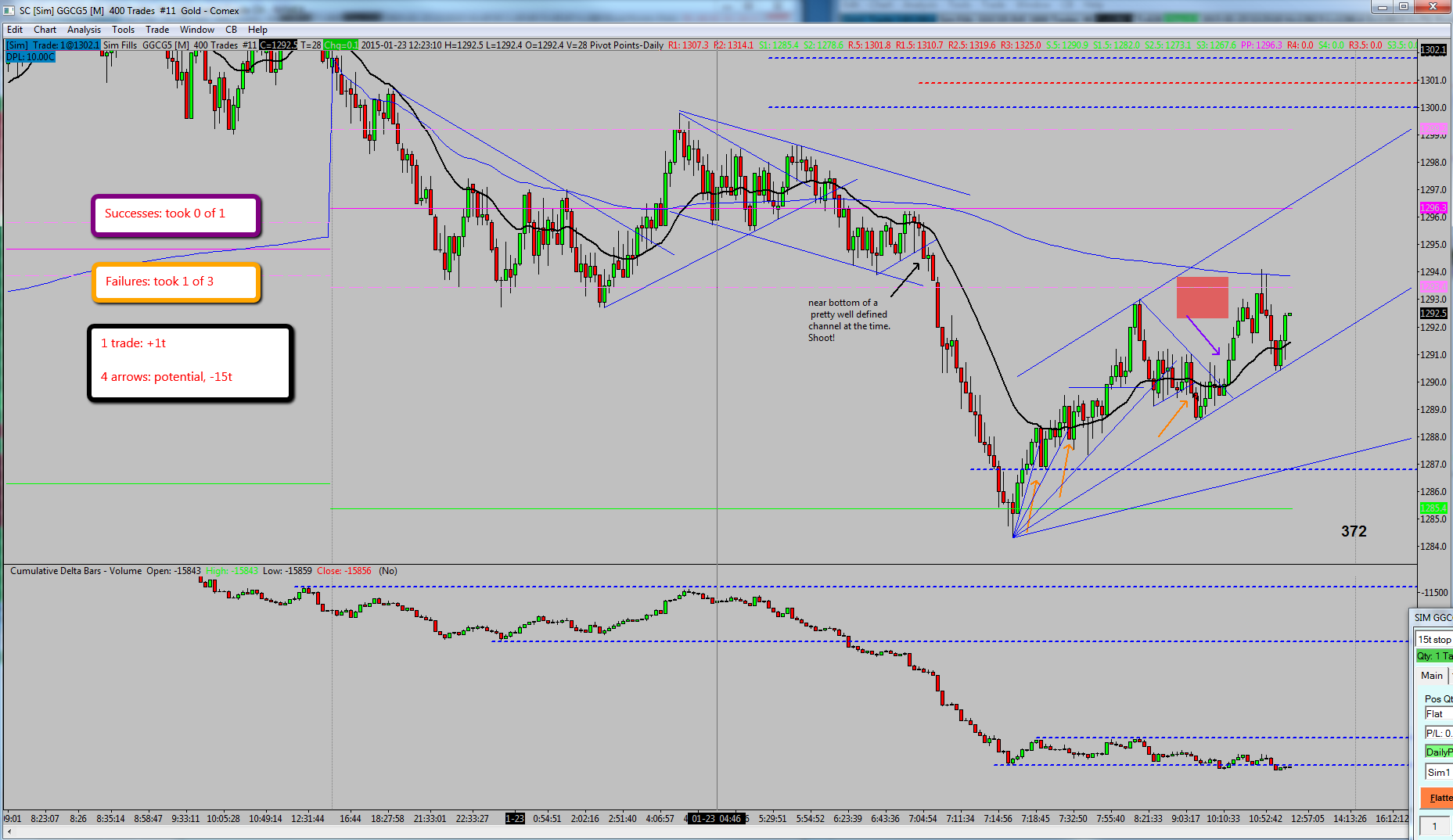
Task: Click the 'Close: -15856' delta value
Action: (x=344, y=571)
